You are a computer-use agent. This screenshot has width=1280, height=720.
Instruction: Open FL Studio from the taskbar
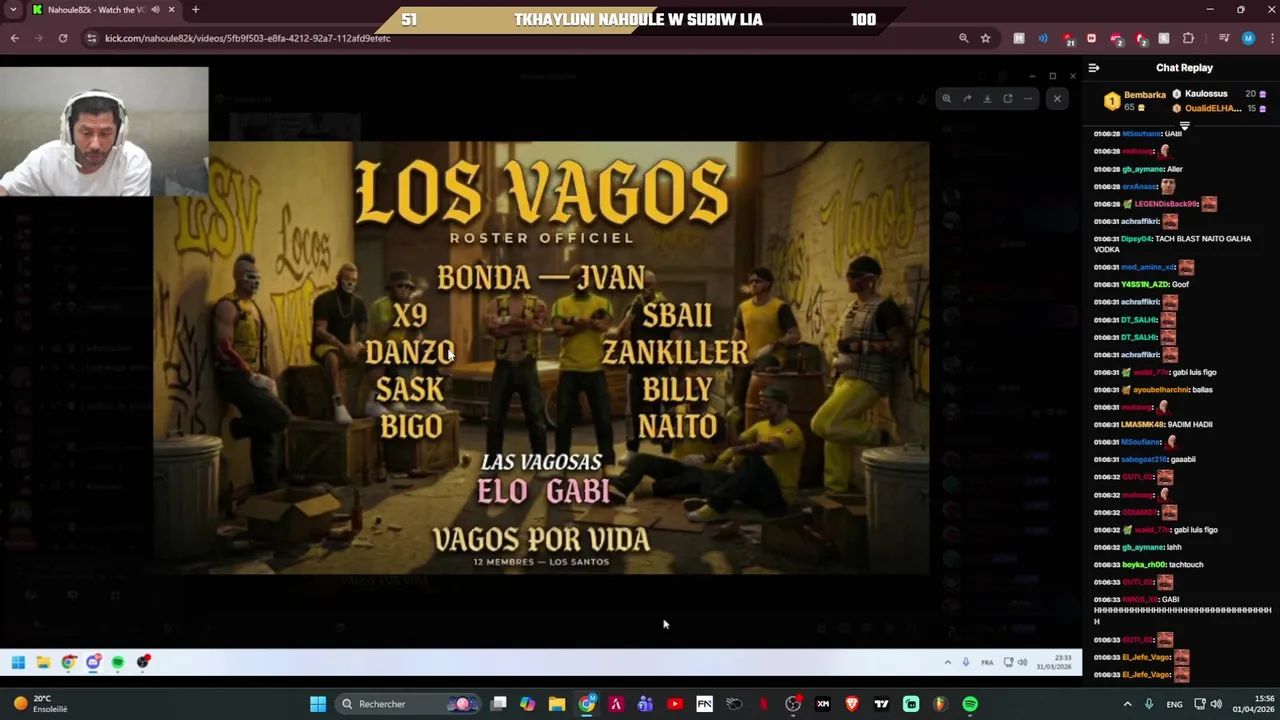click(940, 704)
